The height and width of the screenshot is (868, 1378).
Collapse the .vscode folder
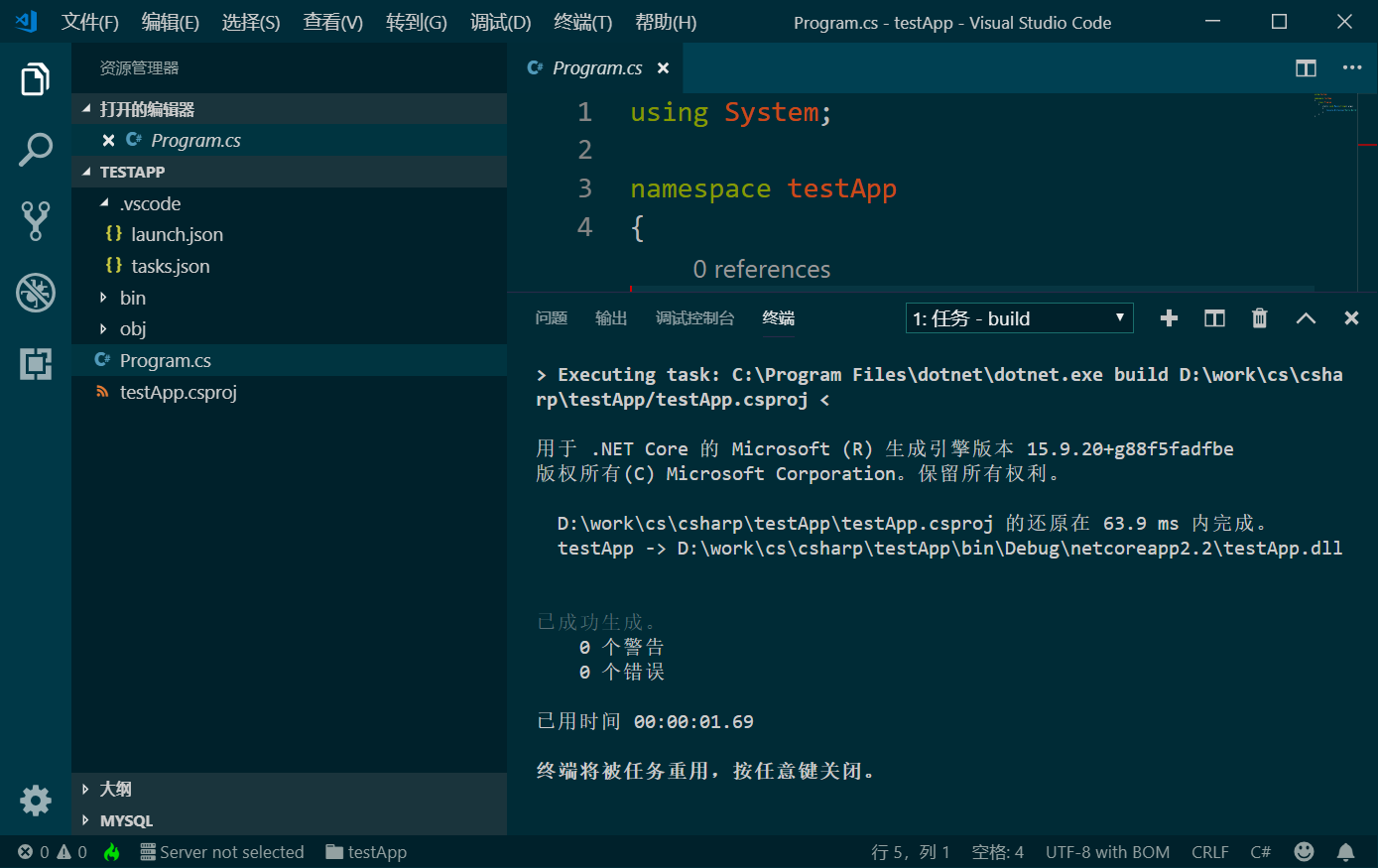tap(149, 203)
